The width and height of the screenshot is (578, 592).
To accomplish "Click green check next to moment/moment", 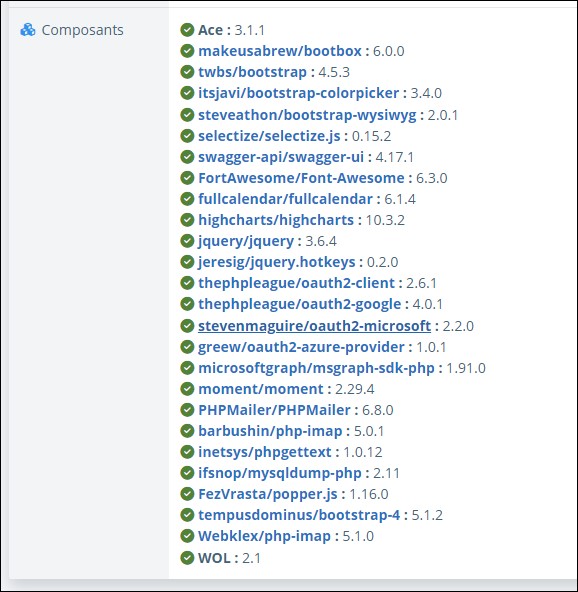I will point(187,389).
